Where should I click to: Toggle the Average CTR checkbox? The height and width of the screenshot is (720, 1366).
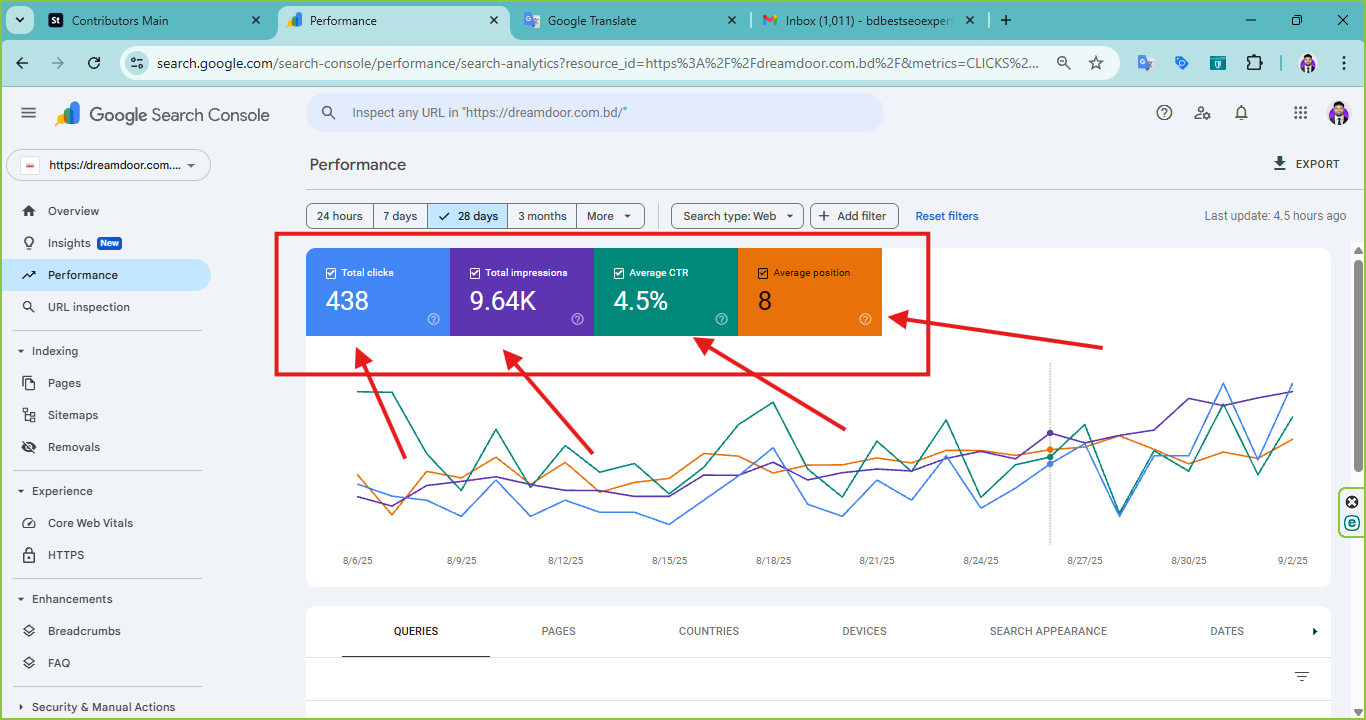(619, 273)
